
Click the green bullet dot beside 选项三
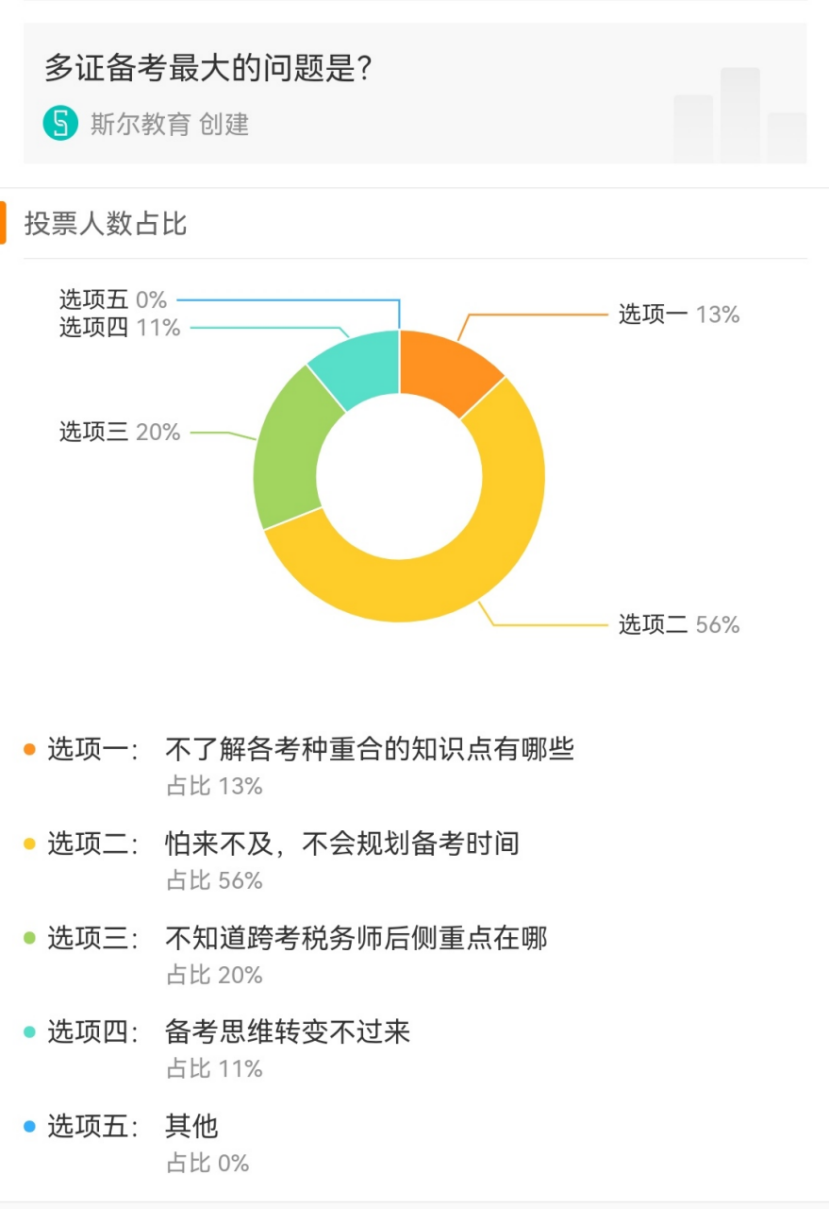[29, 938]
